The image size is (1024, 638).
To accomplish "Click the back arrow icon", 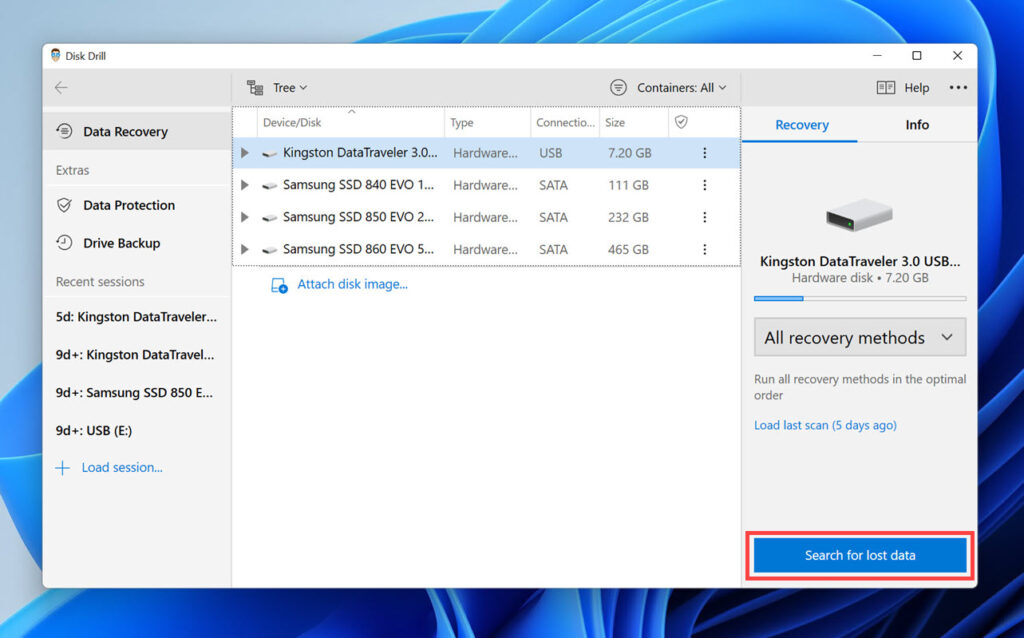I will [61, 88].
